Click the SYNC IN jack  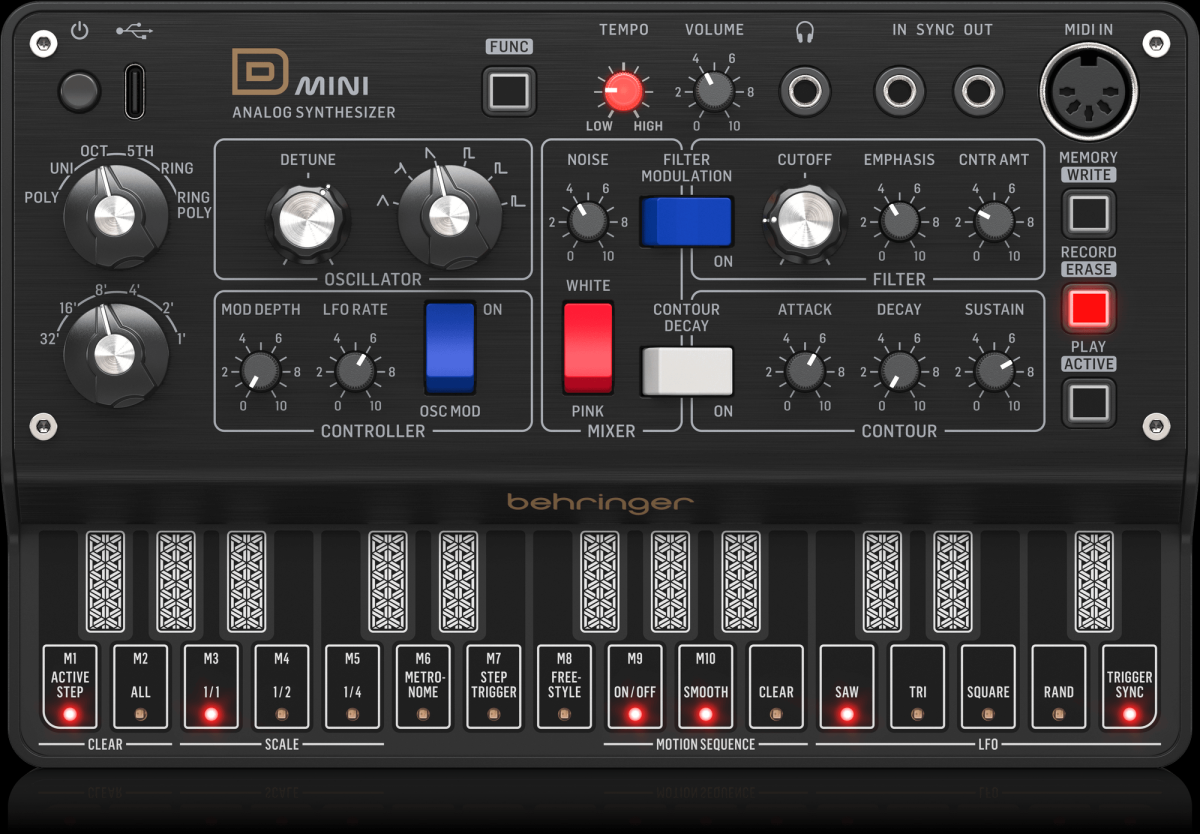point(899,92)
